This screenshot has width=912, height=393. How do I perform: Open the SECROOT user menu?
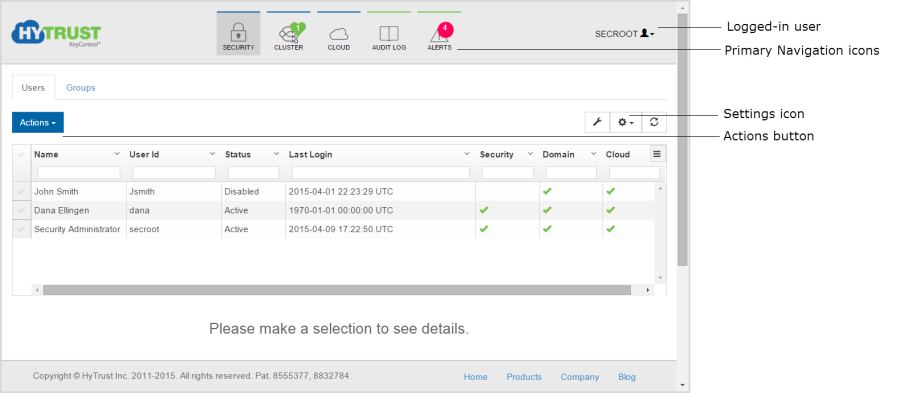click(x=624, y=34)
